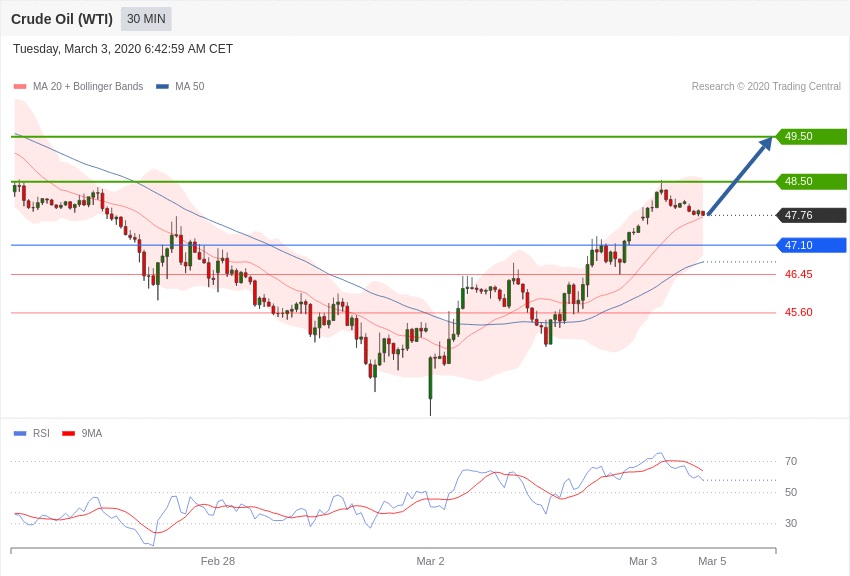Click the Mar 2 date axis label
This screenshot has width=850, height=576.
430,561
